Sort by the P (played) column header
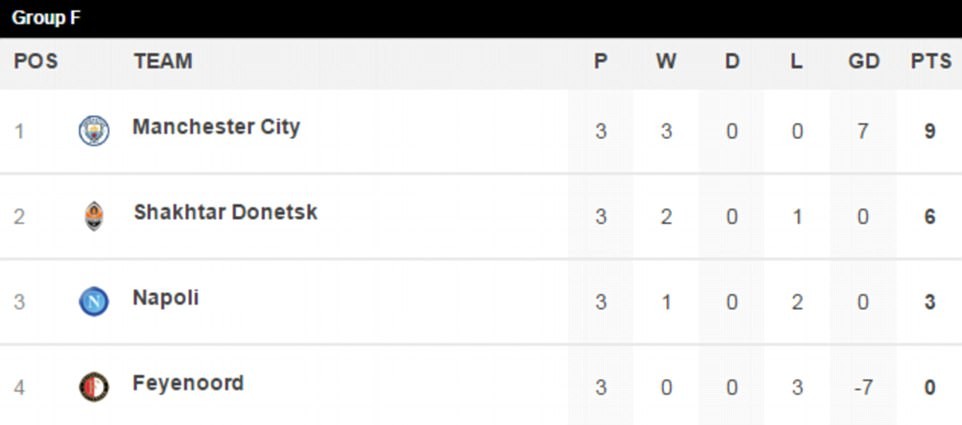This screenshot has height=425, width=962. point(600,62)
